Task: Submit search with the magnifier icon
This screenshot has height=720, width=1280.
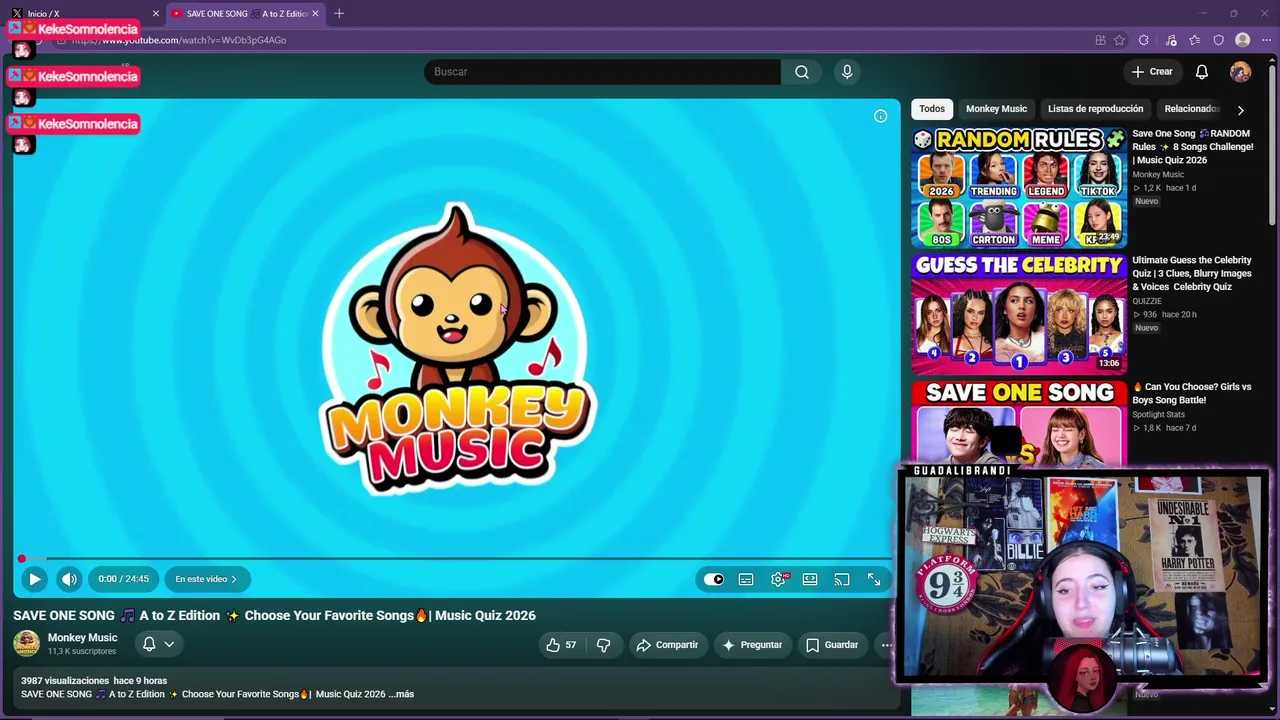Action: [x=802, y=72]
